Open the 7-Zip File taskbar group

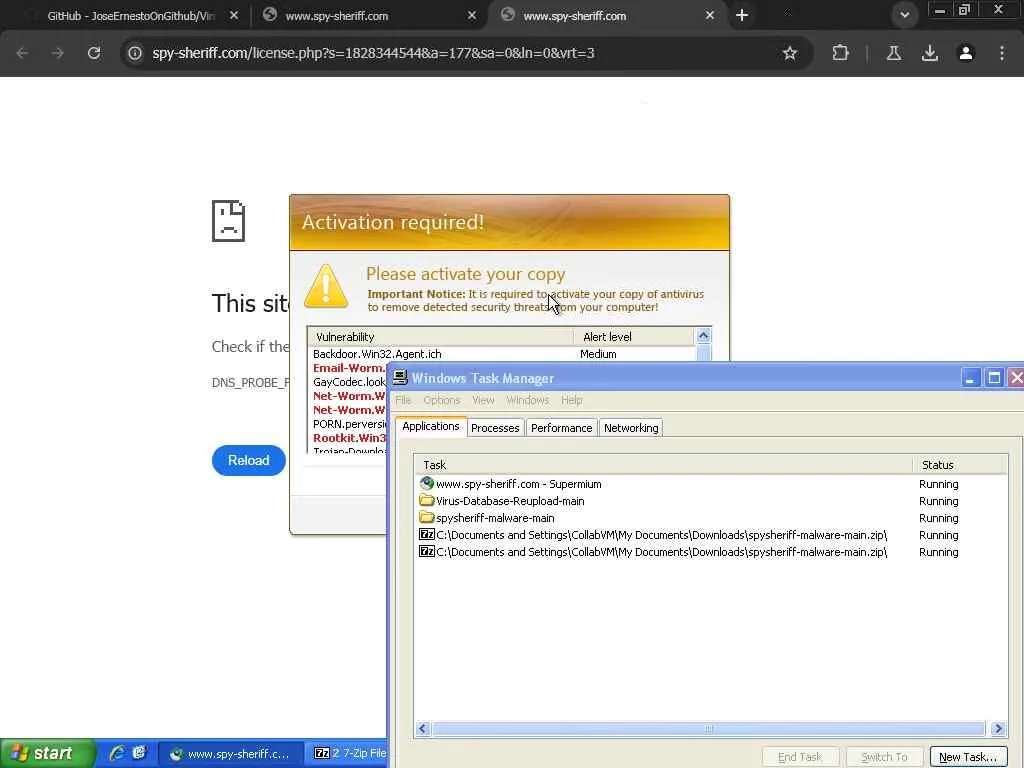tap(347, 754)
